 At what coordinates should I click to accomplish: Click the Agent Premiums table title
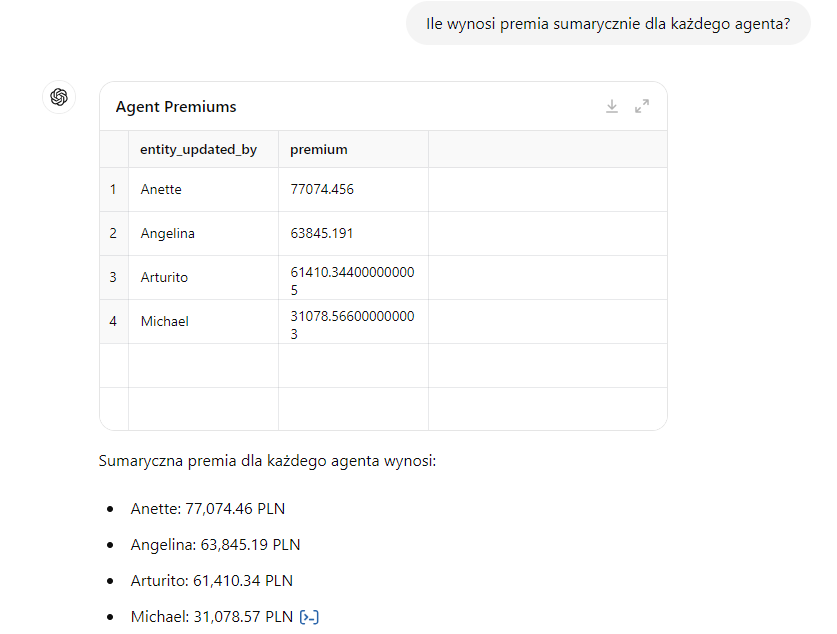point(176,107)
